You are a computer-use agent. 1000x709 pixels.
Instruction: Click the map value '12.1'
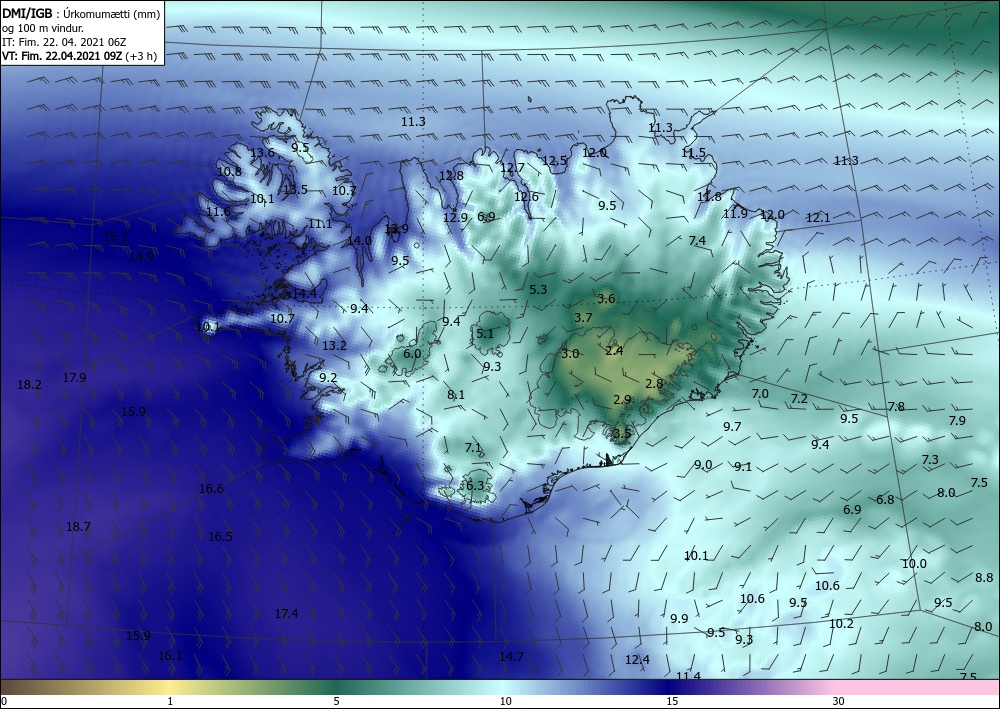coord(818,217)
